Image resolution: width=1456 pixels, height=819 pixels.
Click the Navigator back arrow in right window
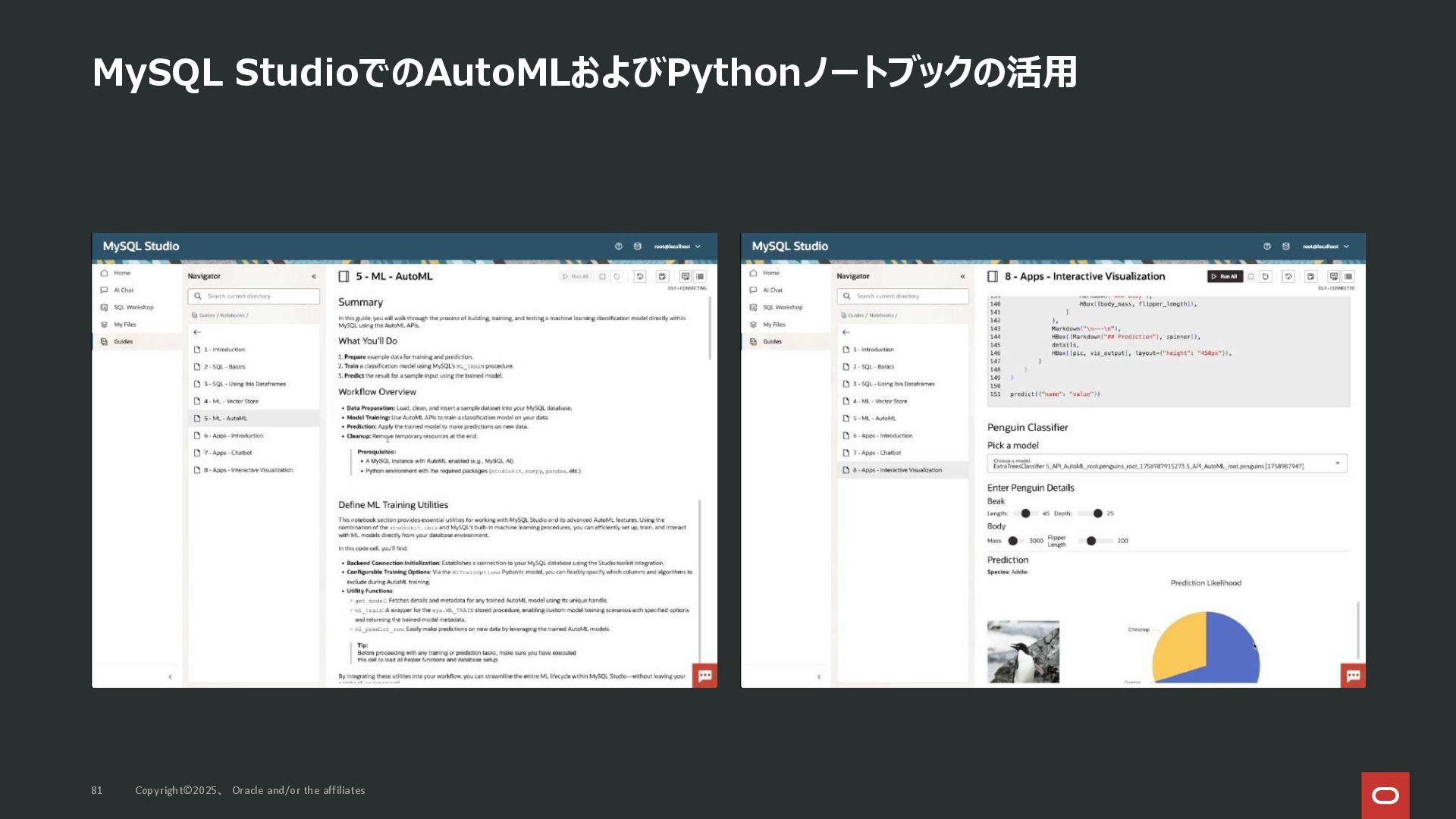coord(846,332)
